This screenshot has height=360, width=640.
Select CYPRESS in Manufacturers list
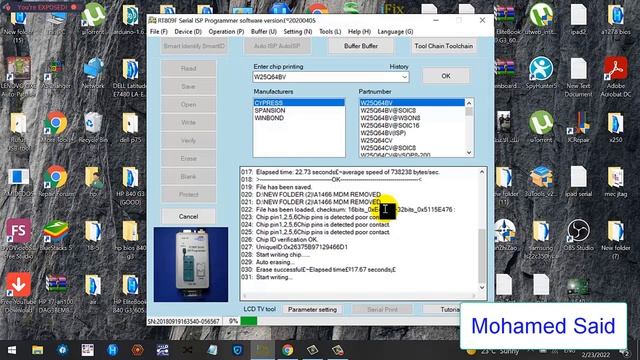tap(299, 103)
